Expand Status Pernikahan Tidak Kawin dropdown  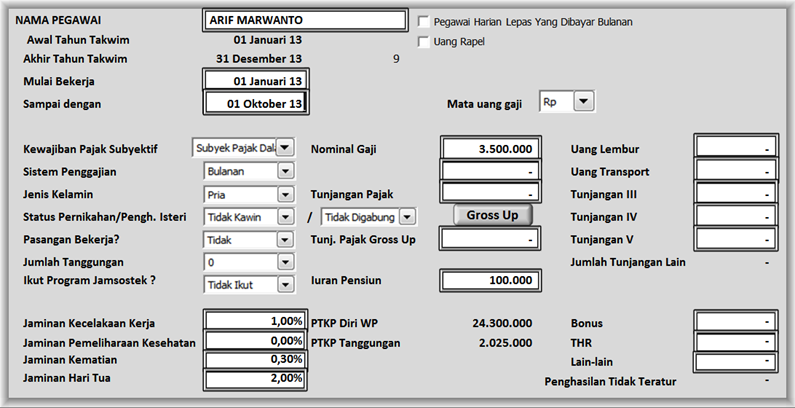[285, 217]
